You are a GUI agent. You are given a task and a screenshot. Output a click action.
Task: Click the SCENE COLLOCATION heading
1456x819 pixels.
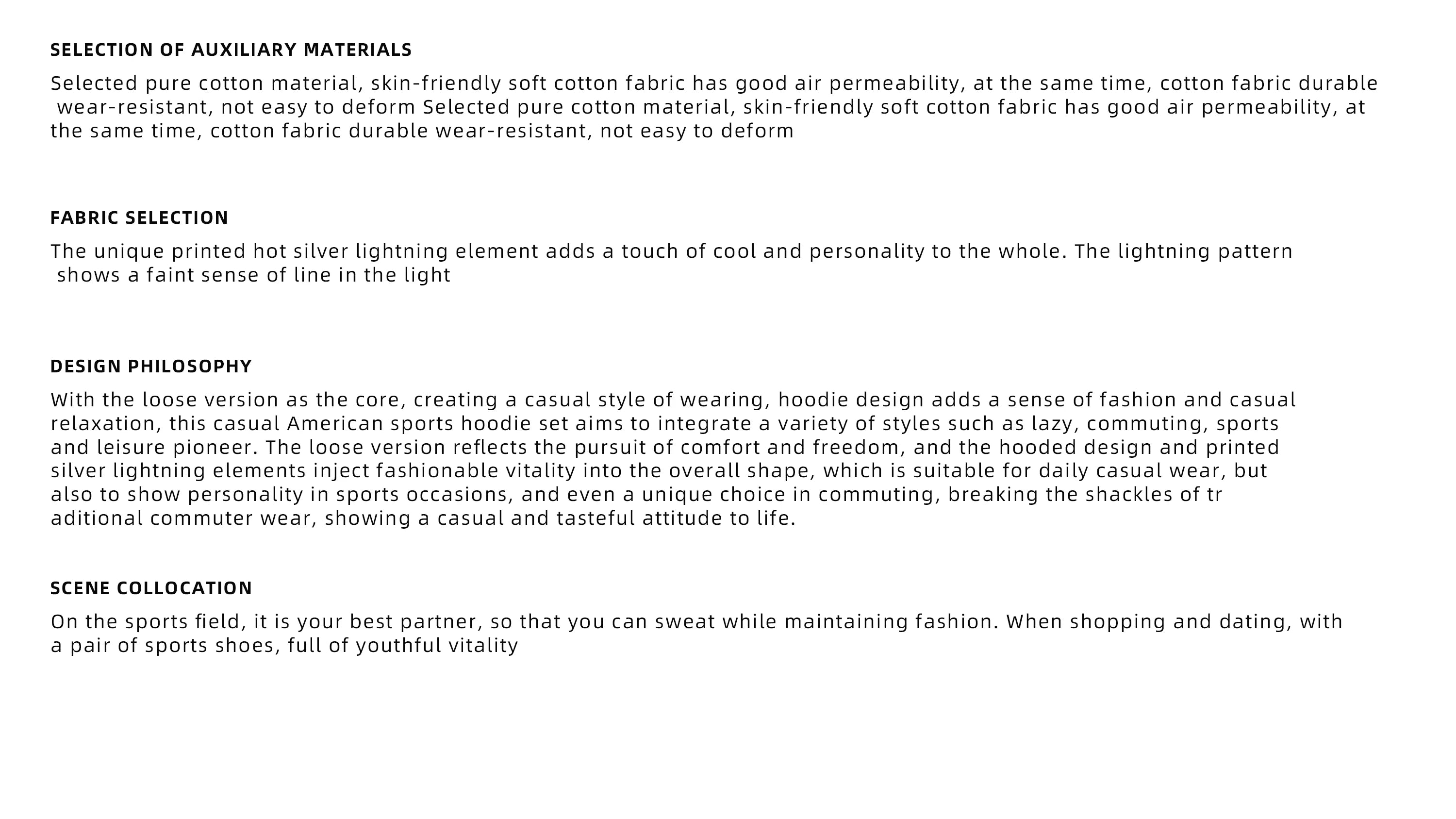point(151,588)
